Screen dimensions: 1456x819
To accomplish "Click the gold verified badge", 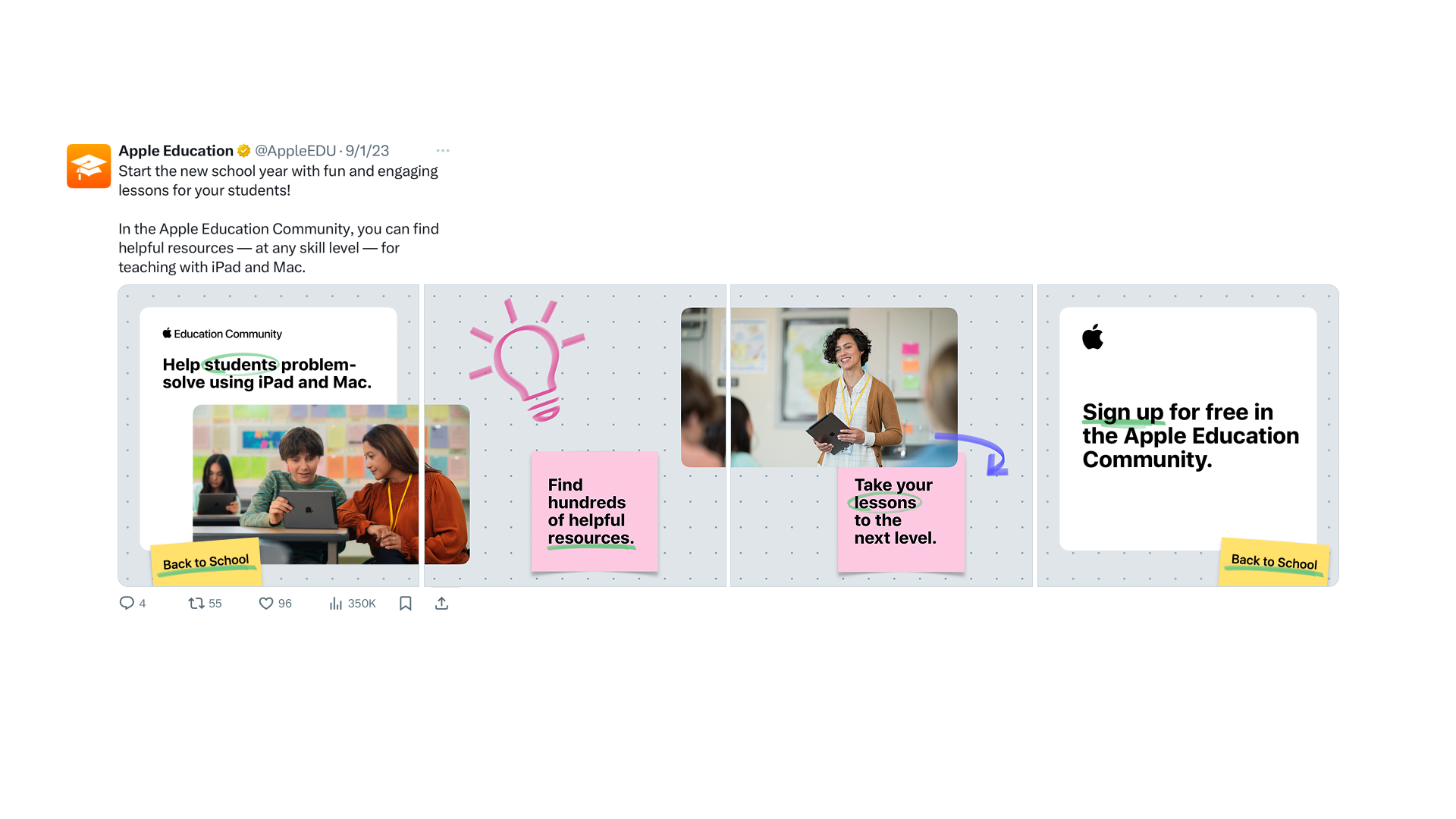I will click(244, 151).
